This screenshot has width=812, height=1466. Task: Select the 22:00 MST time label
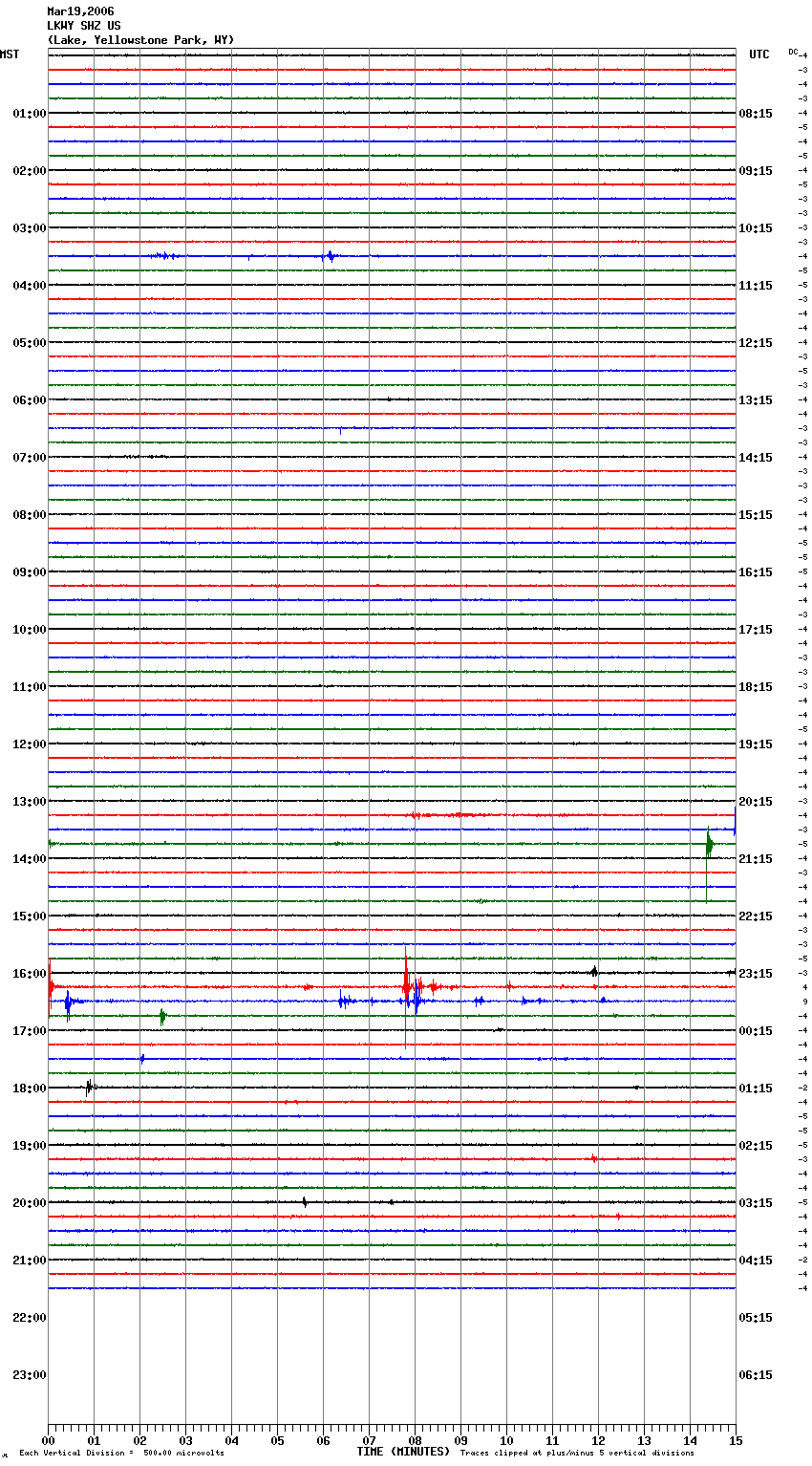click(x=29, y=1318)
